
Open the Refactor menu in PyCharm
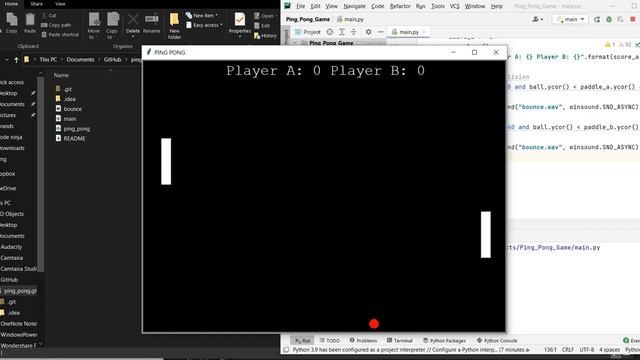[x=400, y=6]
